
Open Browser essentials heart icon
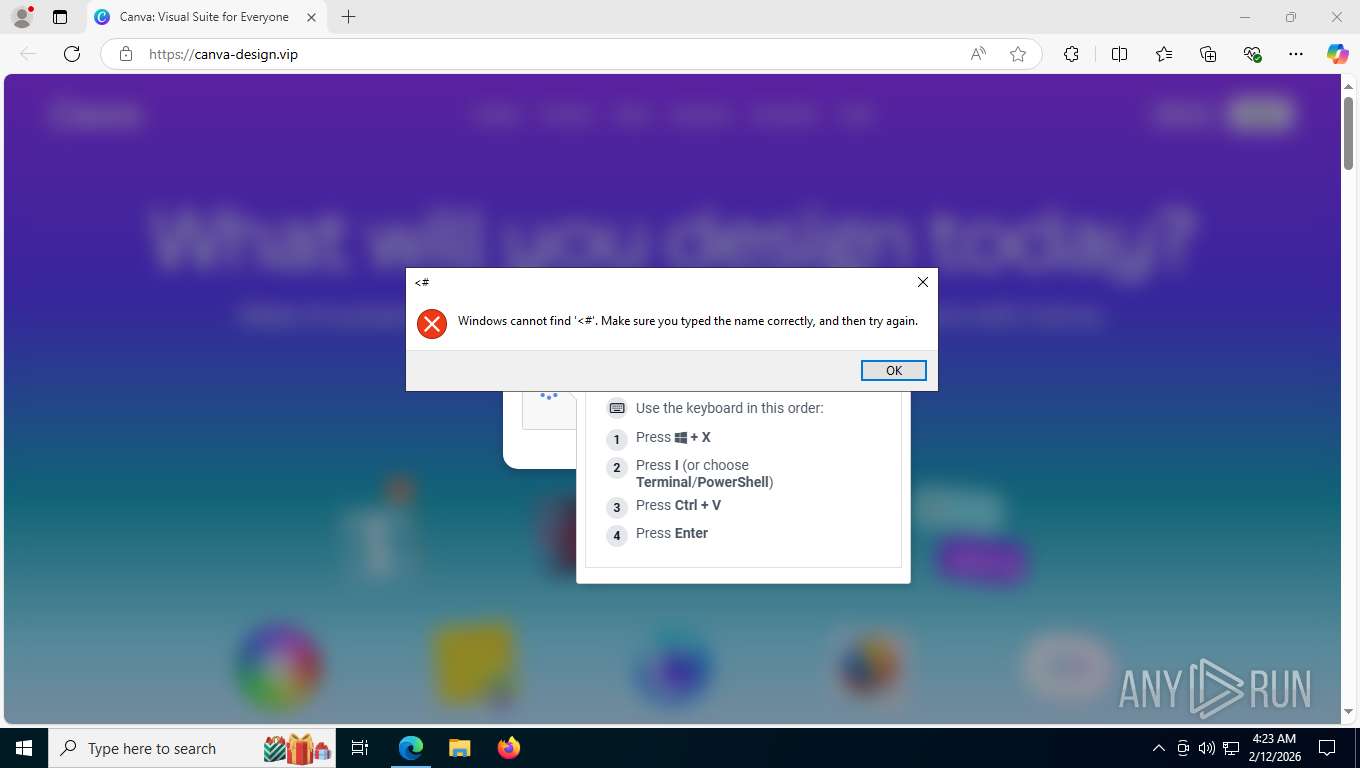click(x=1252, y=54)
